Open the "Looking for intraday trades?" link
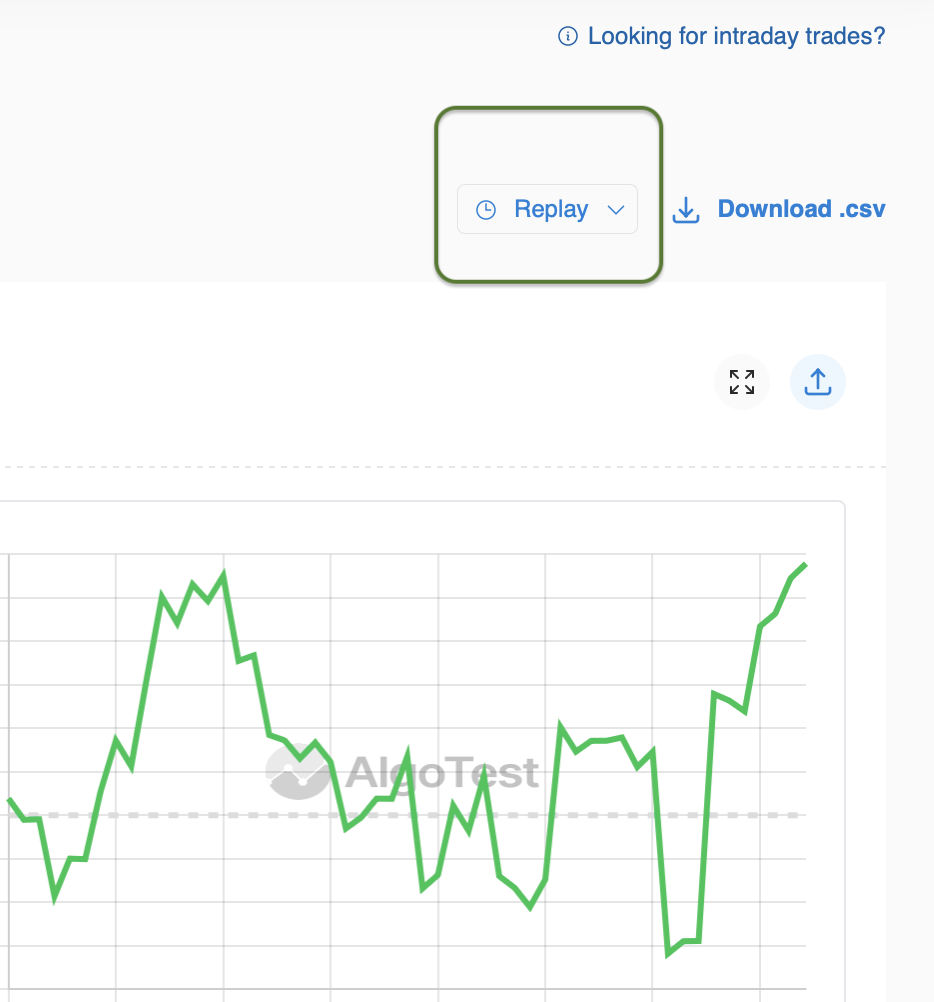934x1002 pixels. (736, 37)
